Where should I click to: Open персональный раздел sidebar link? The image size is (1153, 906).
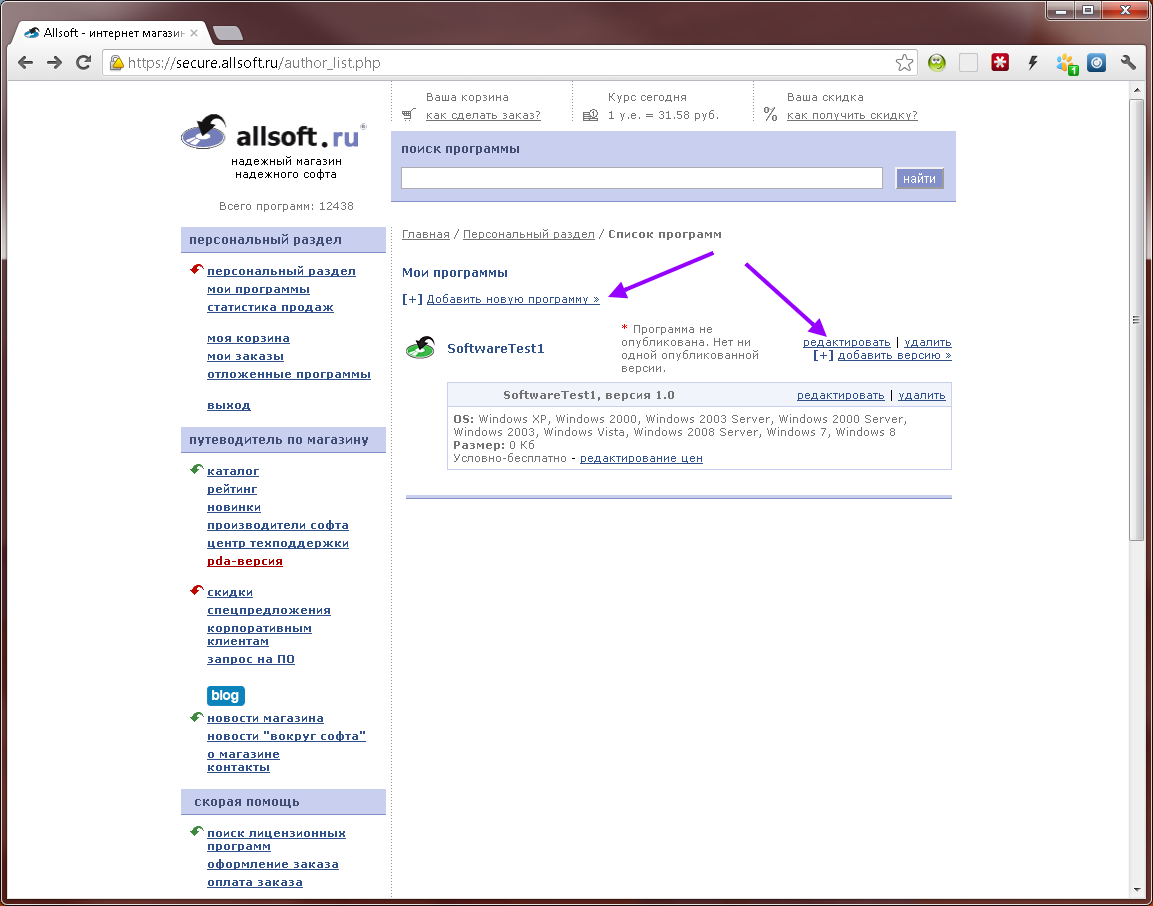coord(281,271)
